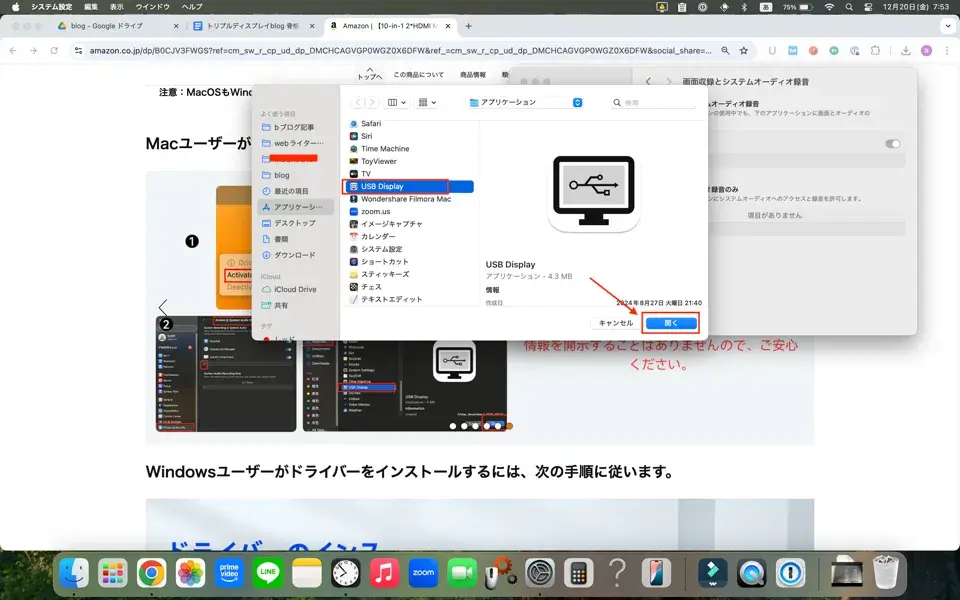Open the grid grouping options dropdown
This screenshot has width=960, height=600.
[x=427, y=102]
